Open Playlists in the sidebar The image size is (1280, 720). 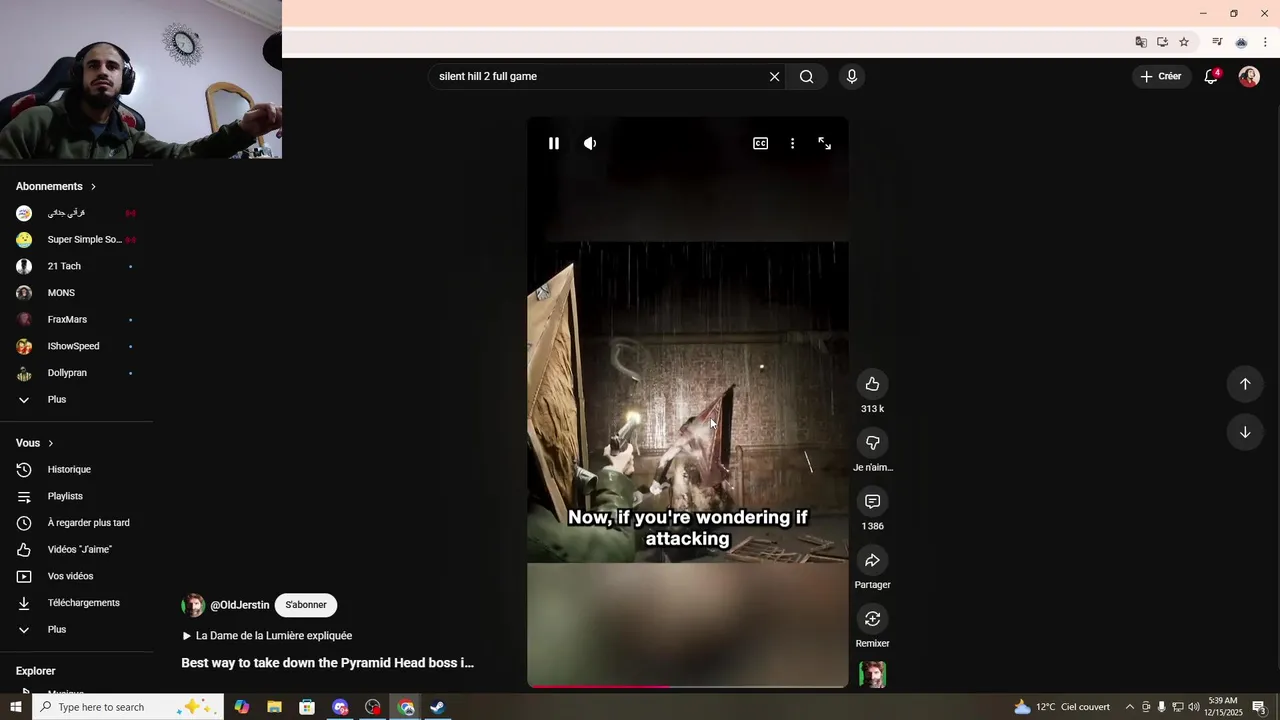click(x=76, y=496)
